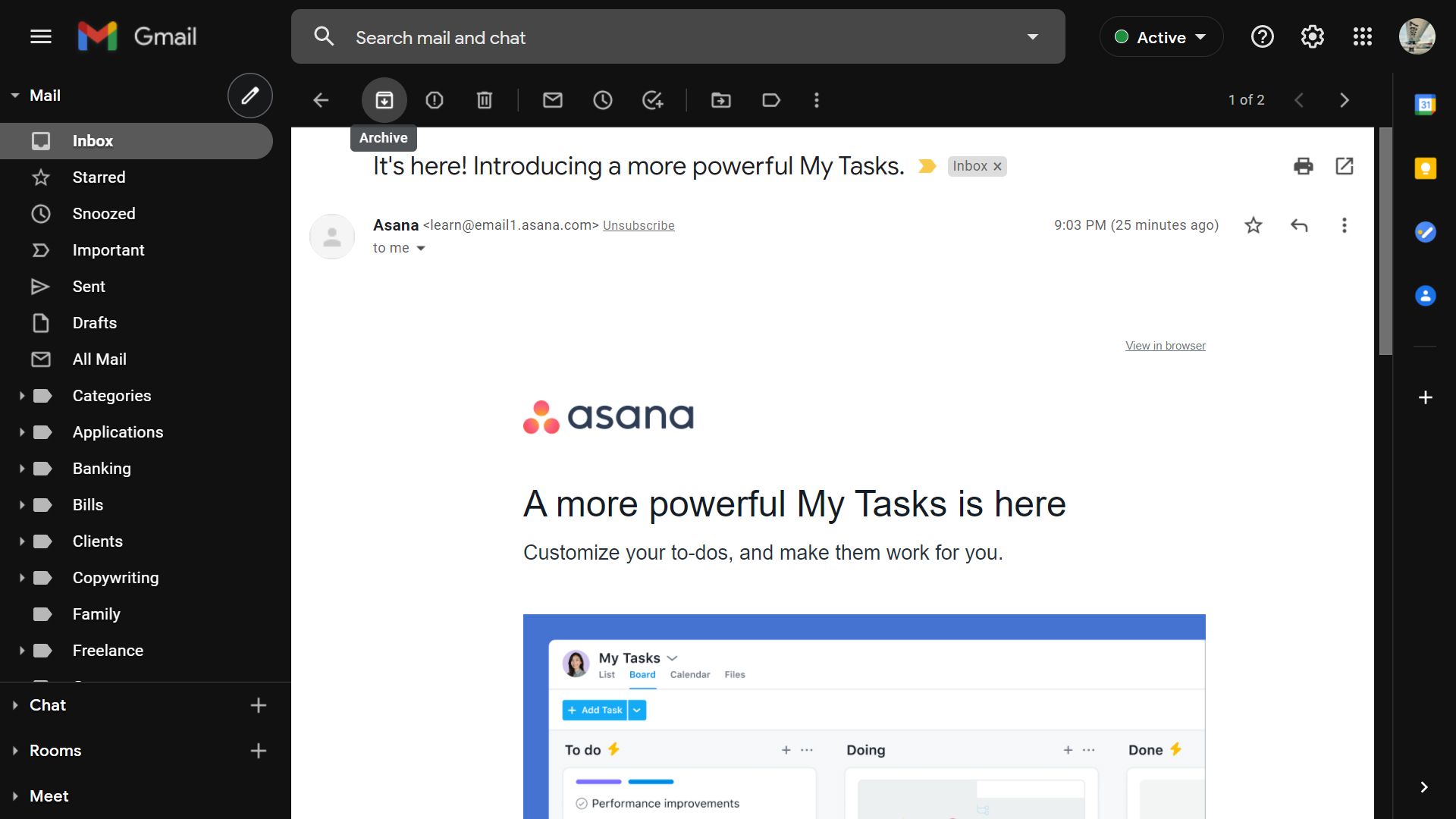Open advanced search options
This screenshot has width=1456, height=819.
pyautogui.click(x=1033, y=36)
